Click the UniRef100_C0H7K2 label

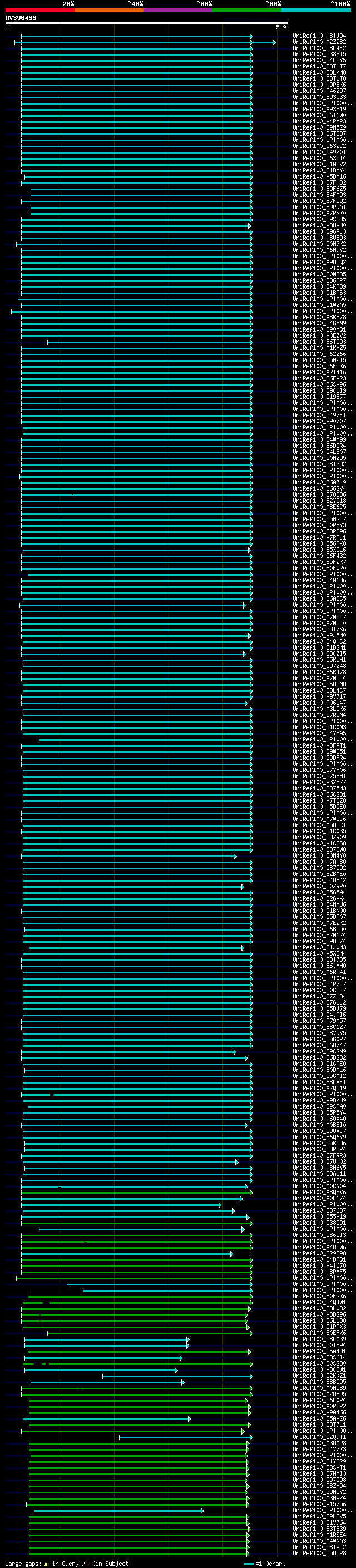pos(319,244)
